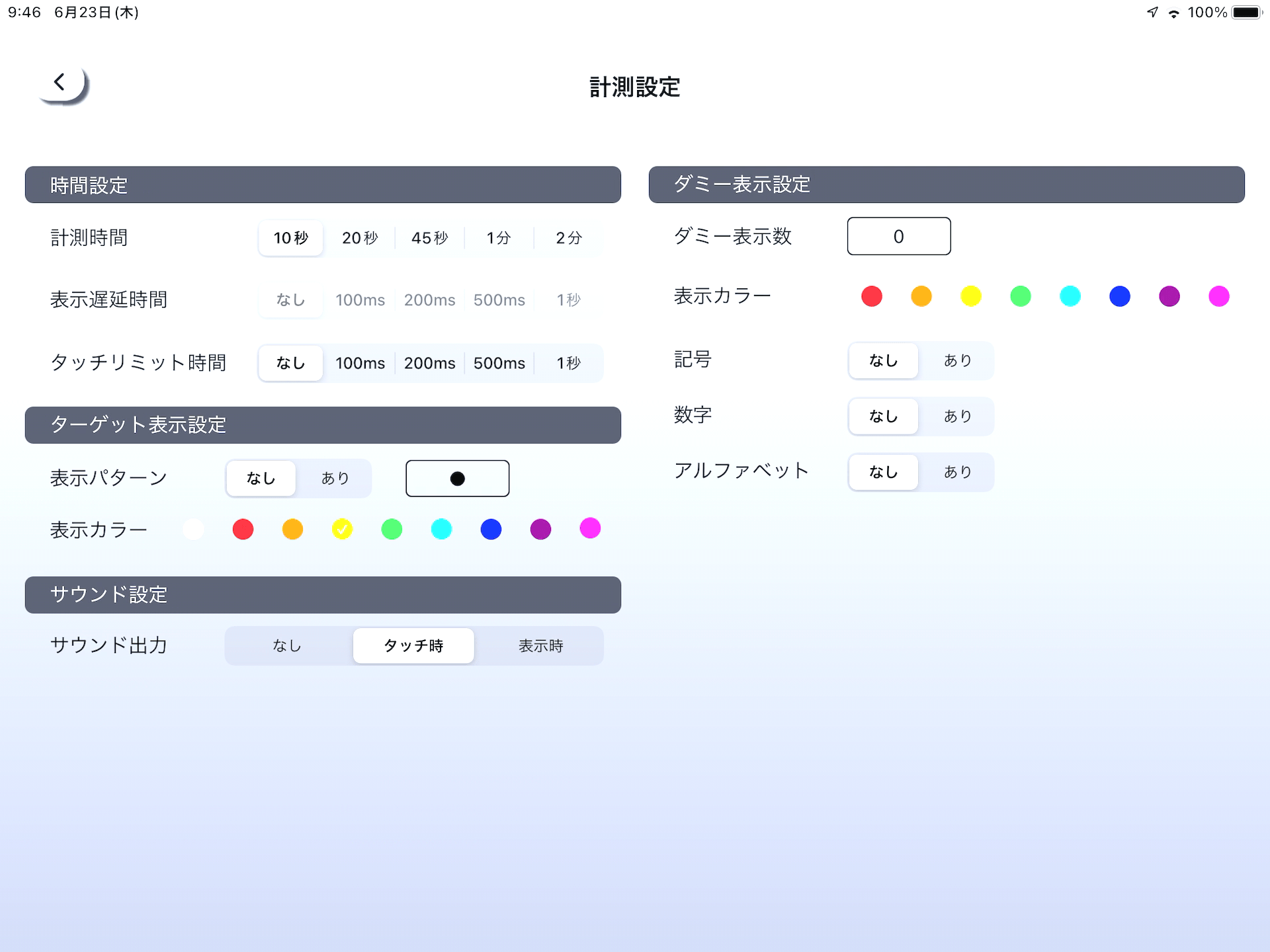
Task: Turn on 記号 by choosing あり
Action: click(x=957, y=360)
